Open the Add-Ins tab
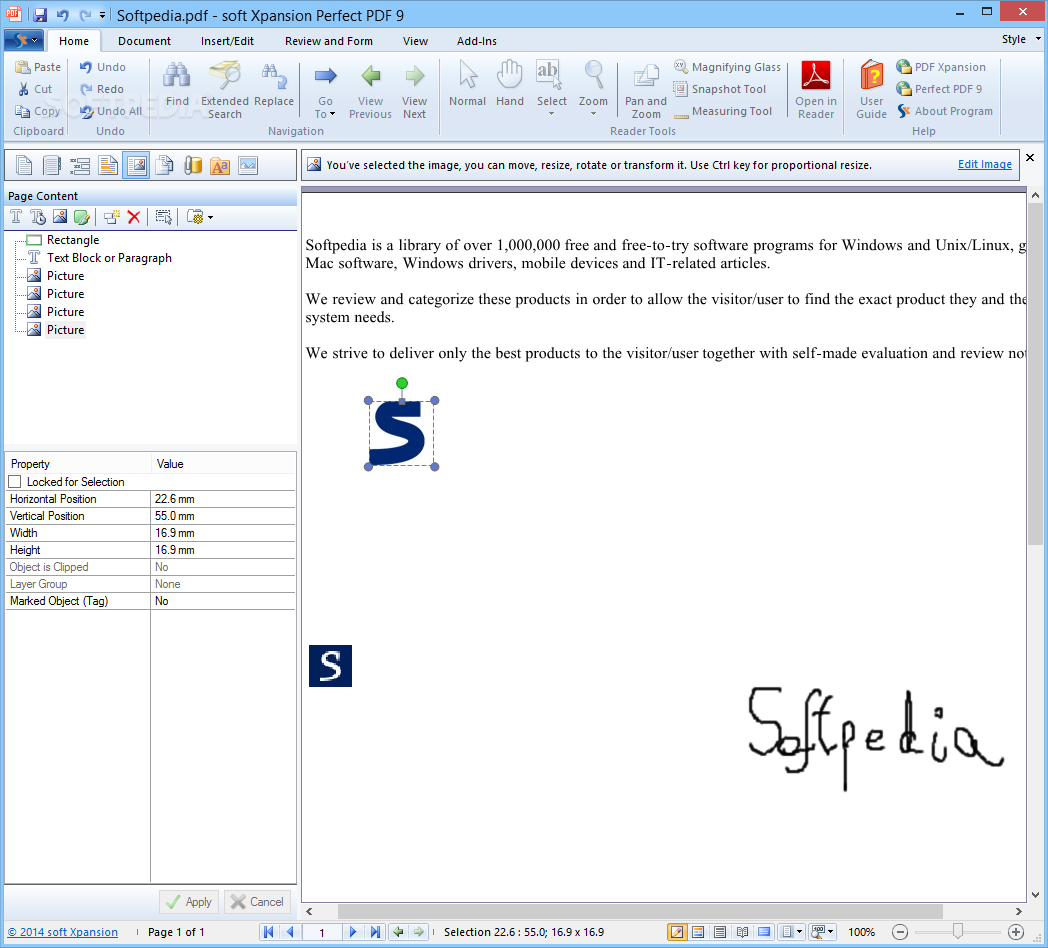 (x=477, y=41)
